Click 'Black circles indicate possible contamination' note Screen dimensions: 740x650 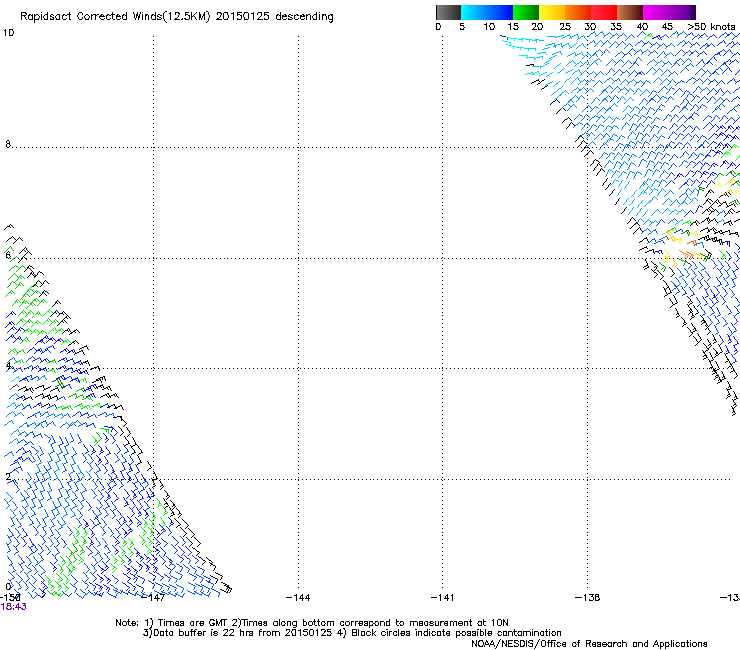(x=456, y=633)
